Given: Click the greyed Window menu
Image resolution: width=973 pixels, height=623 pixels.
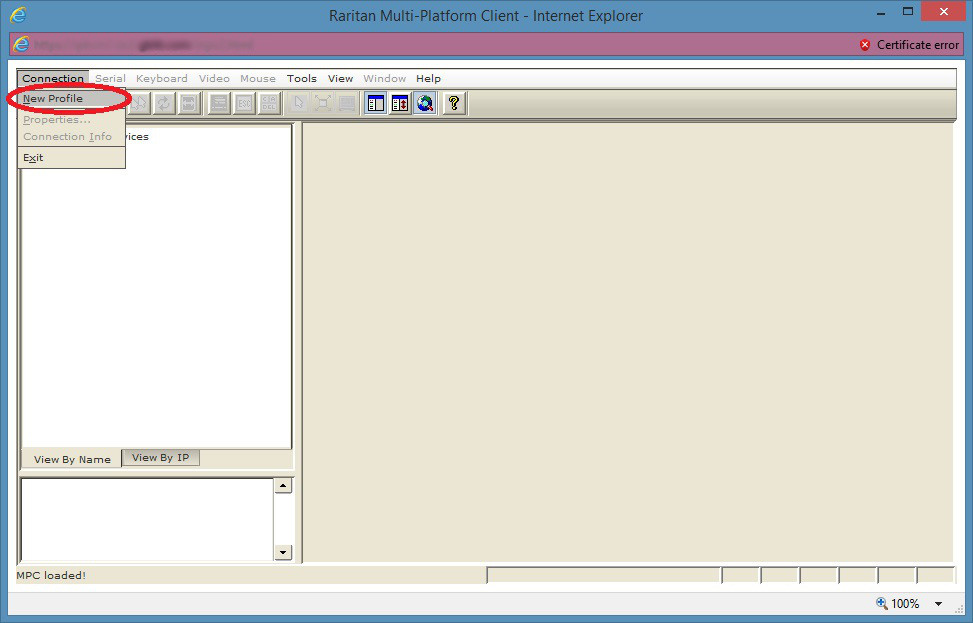Looking at the screenshot, I should [384, 78].
